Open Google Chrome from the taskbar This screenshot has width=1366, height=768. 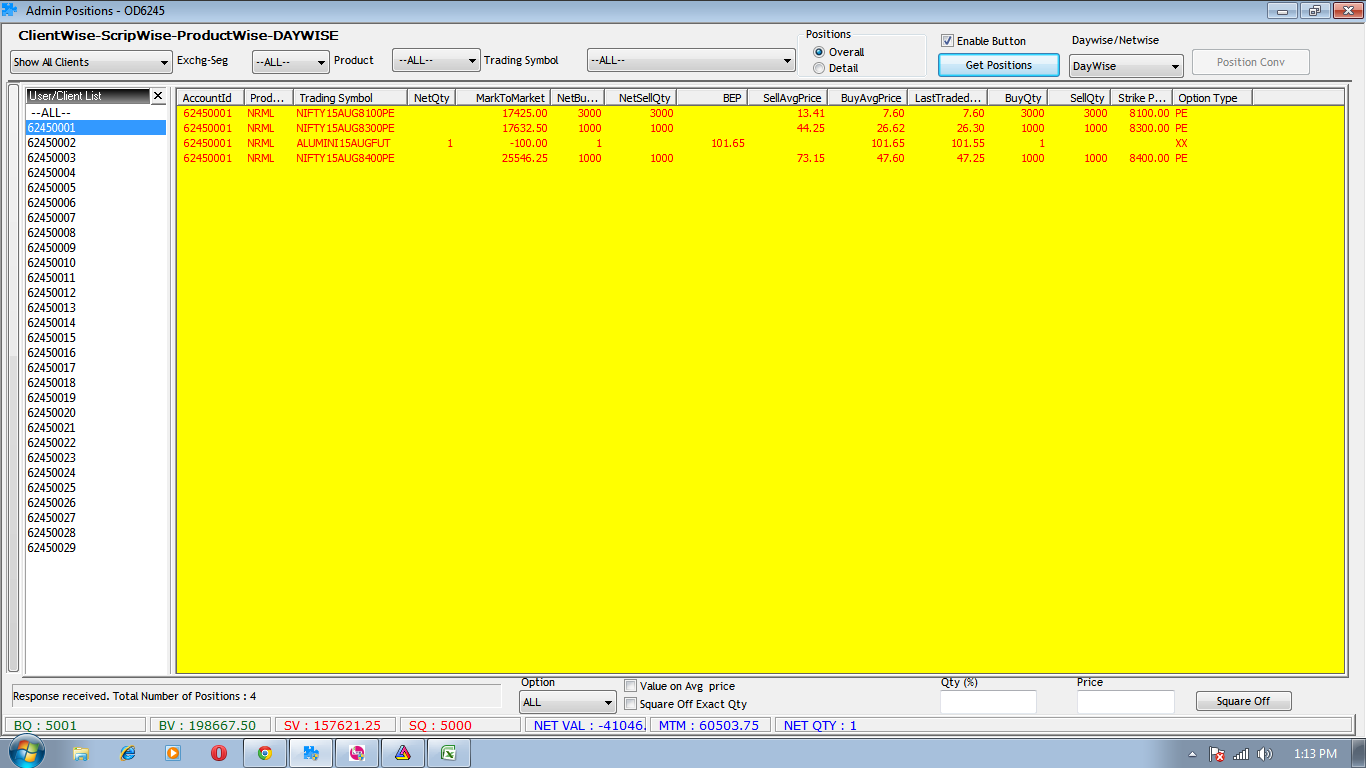point(264,753)
